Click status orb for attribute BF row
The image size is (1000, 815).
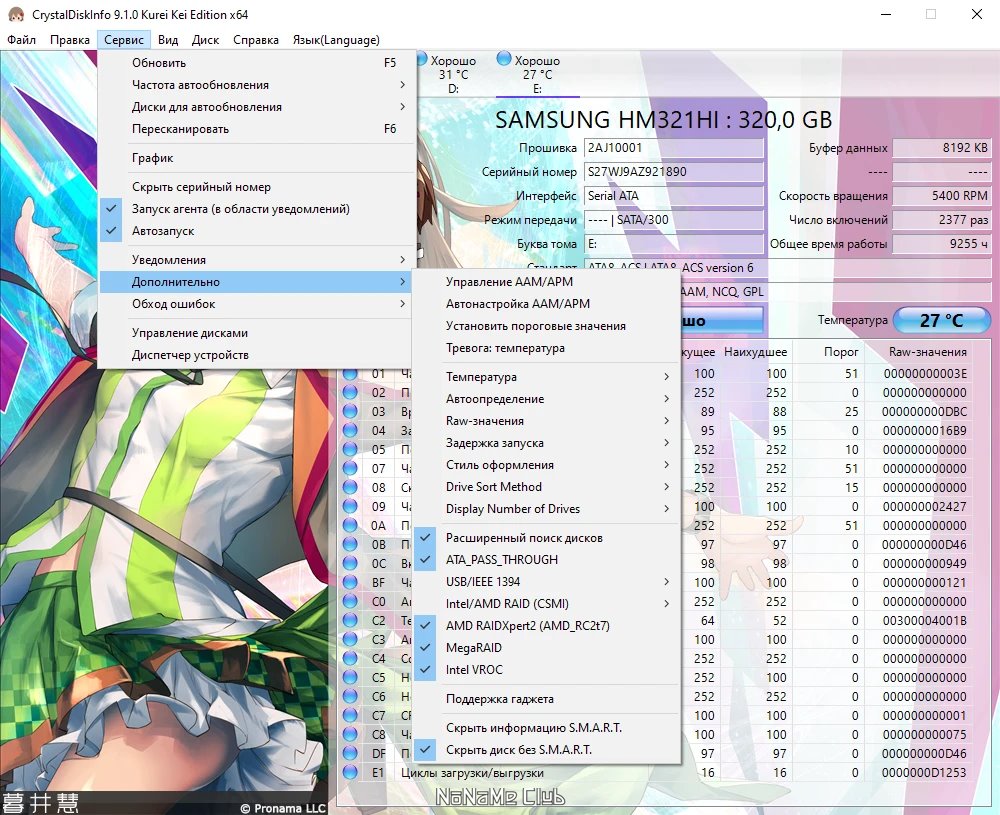click(350, 582)
